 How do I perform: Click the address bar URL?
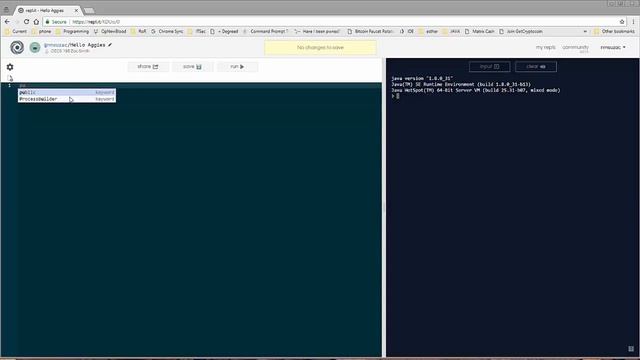[96, 22]
